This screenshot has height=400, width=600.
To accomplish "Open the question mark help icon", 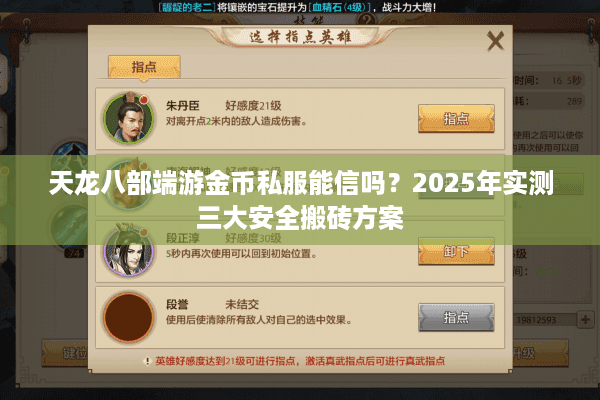I will pyautogui.click(x=367, y=19).
